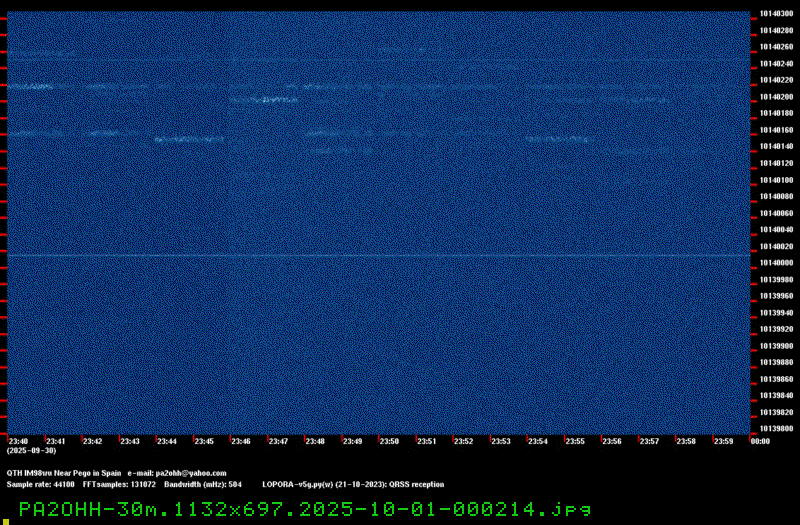Click the 10140300 frequency label

776,14
